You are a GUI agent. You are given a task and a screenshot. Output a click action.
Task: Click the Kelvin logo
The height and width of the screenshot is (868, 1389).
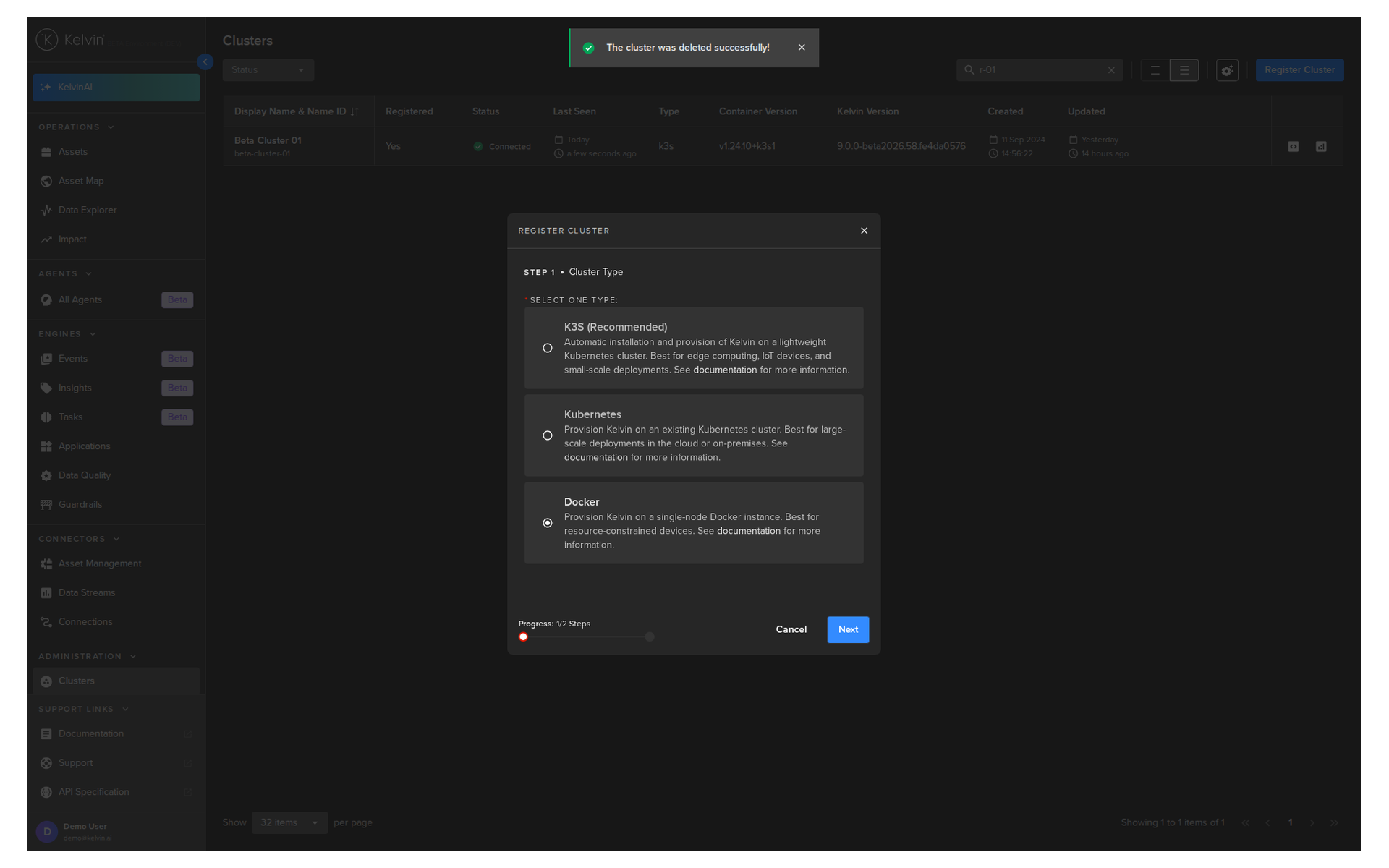[x=70, y=40]
